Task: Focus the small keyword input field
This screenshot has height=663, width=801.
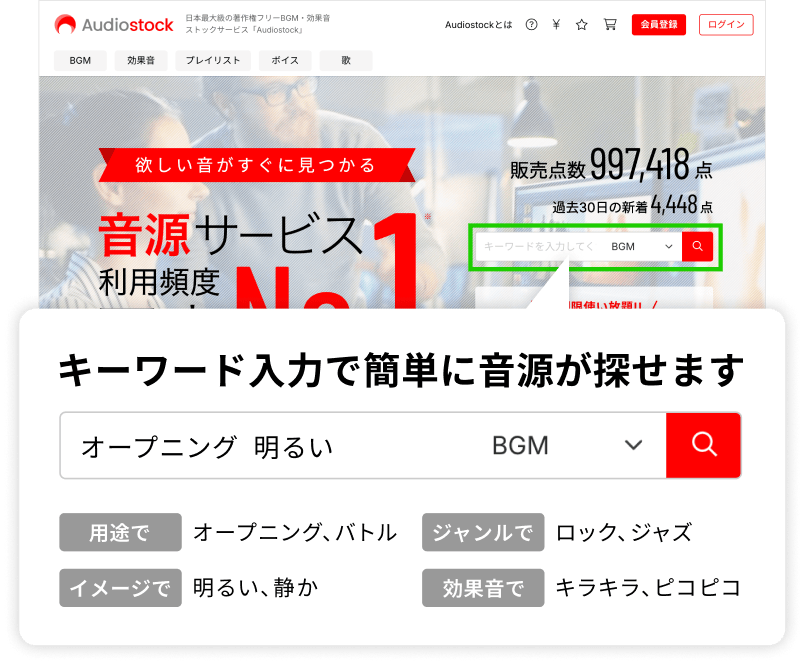Action: (539, 246)
